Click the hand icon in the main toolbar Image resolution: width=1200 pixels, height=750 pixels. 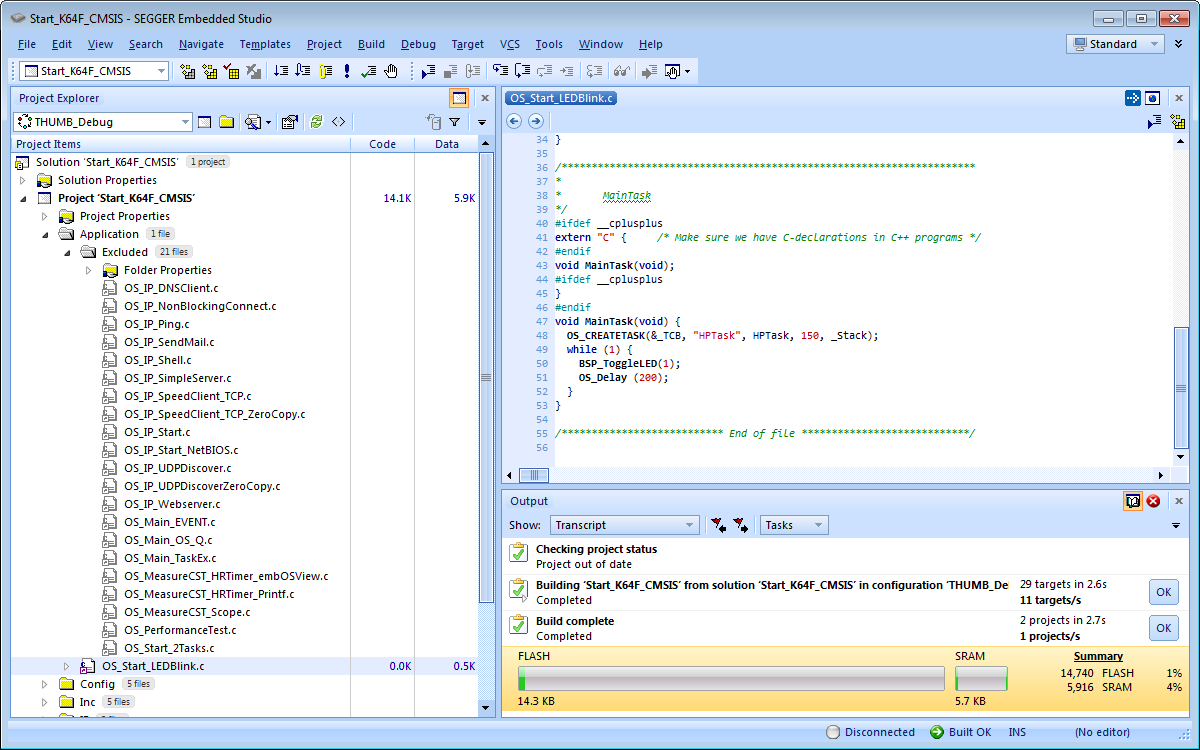391,71
